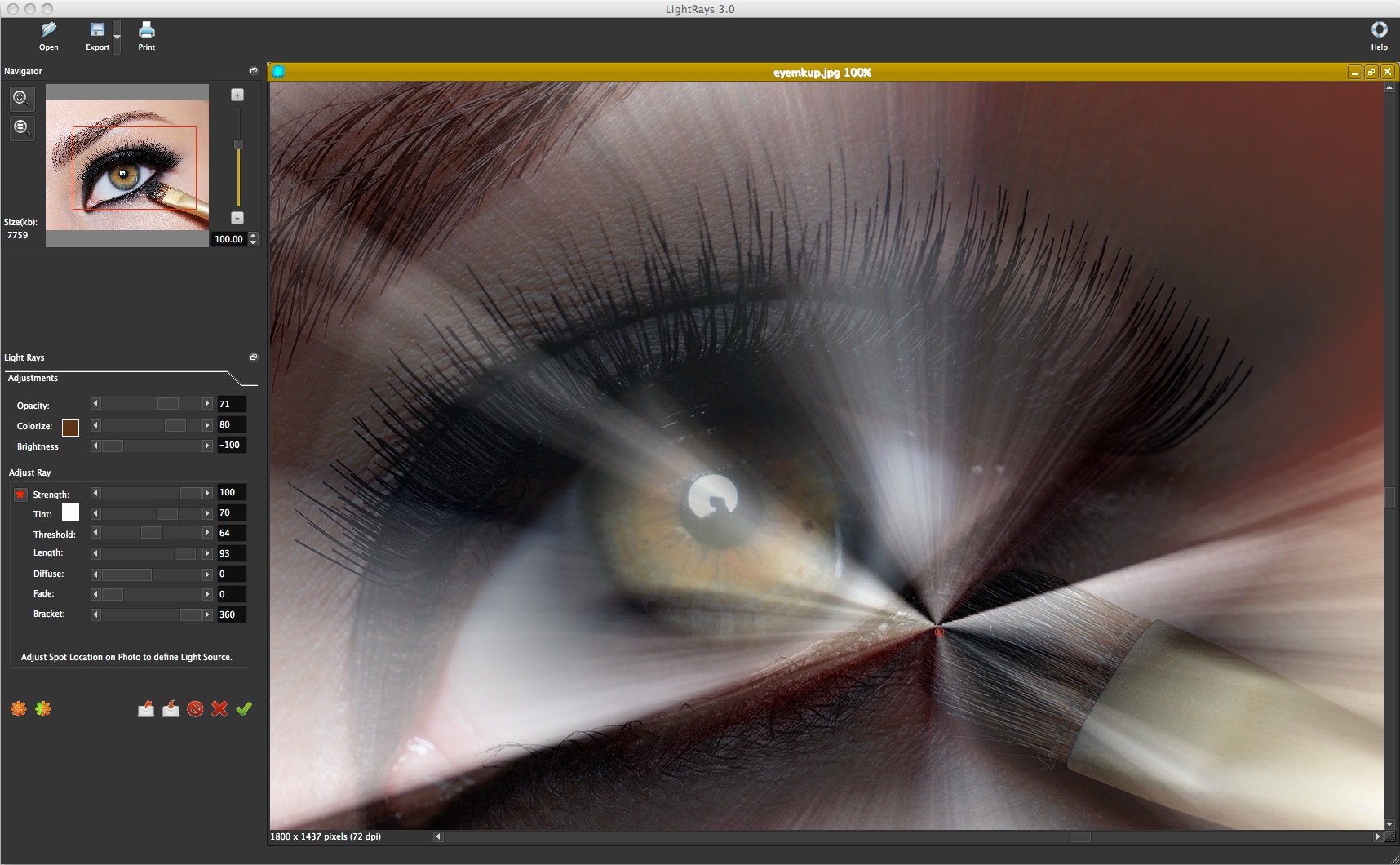Image resolution: width=1400 pixels, height=865 pixels.
Task: Click the Diffuse slider handle
Action: click(126, 574)
